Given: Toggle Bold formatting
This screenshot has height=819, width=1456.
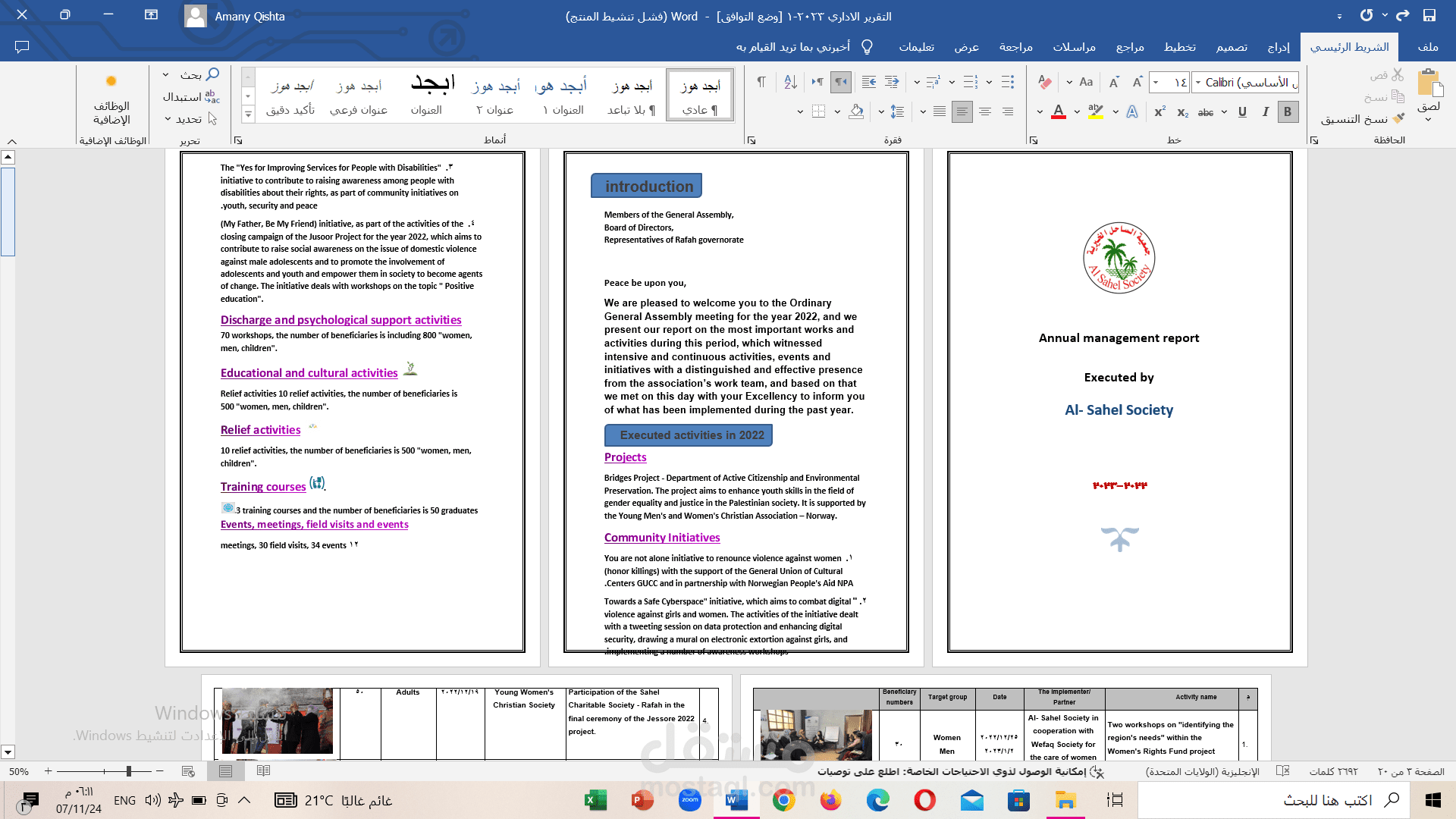Looking at the screenshot, I should [1287, 112].
